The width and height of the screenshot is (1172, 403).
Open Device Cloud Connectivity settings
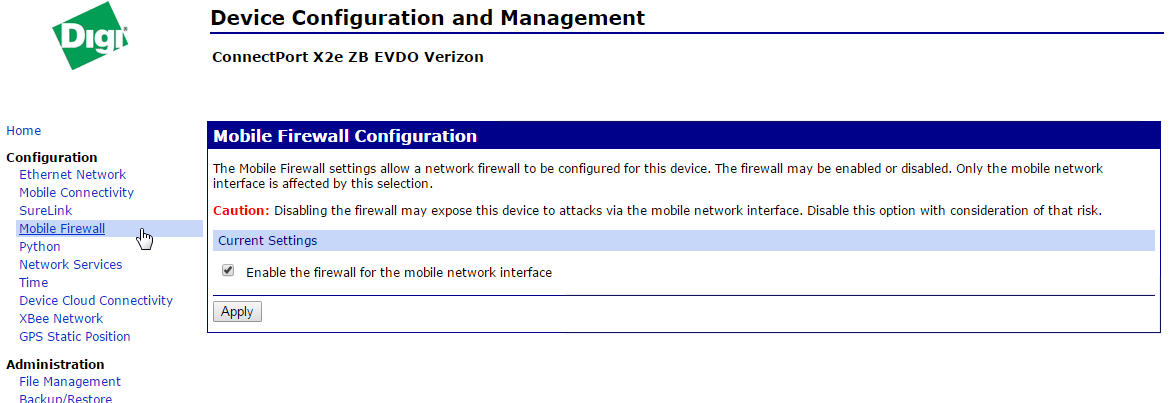[96, 301]
